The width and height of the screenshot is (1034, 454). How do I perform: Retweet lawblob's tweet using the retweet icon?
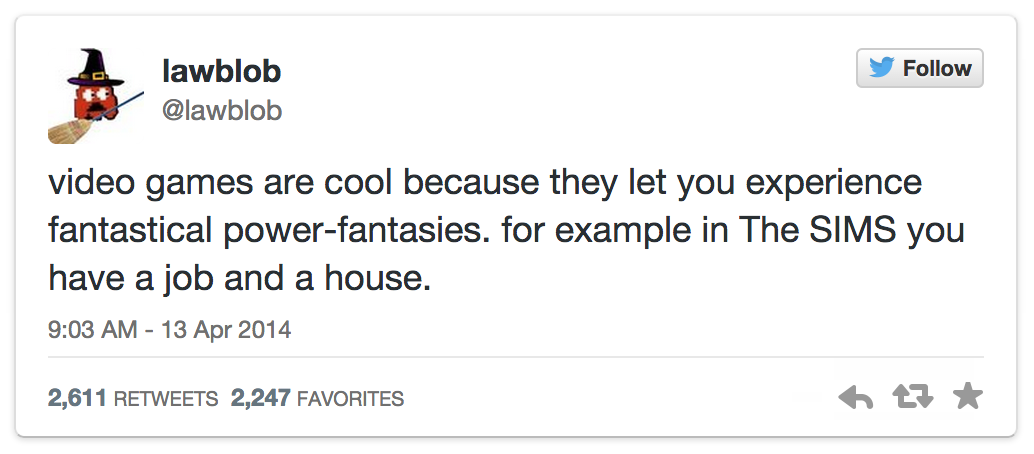911,398
